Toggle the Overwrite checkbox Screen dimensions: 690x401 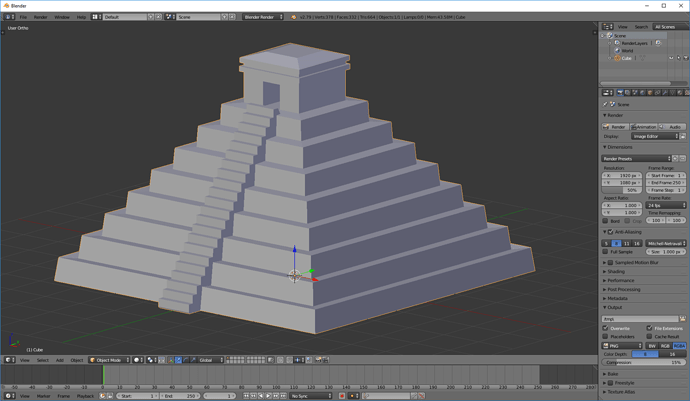pyautogui.click(x=606, y=328)
